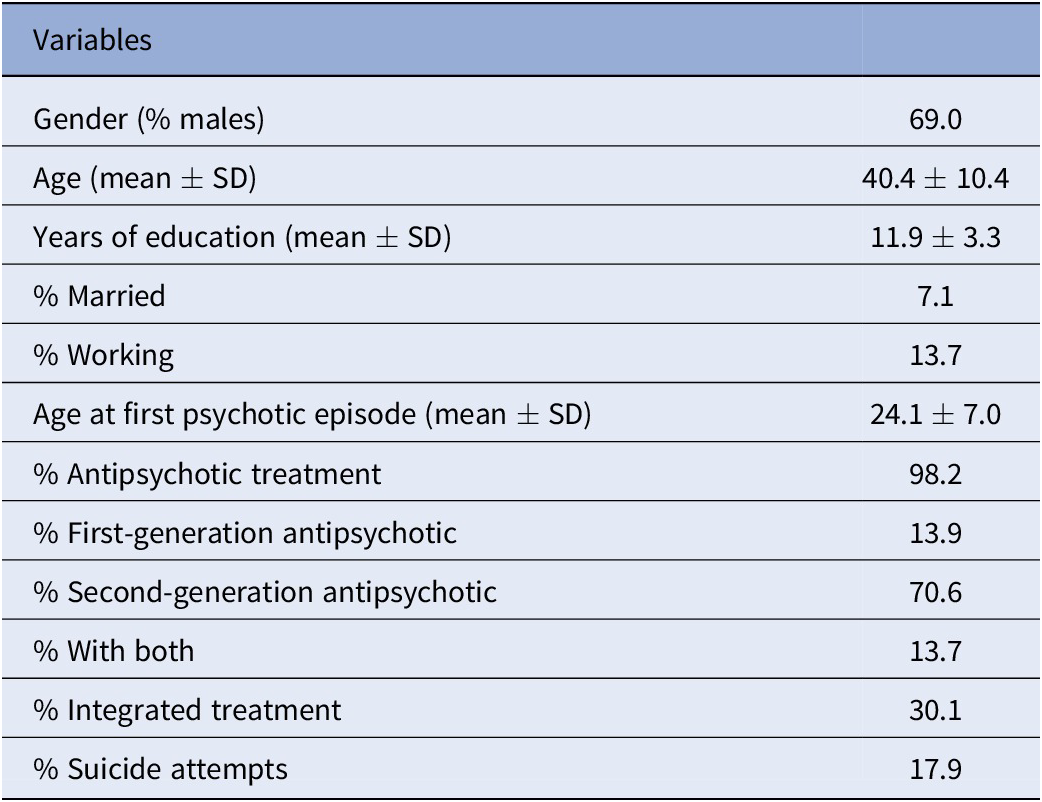Click the % Second-generation antipsychotic label
This screenshot has height=802, width=1042.
click(265, 592)
